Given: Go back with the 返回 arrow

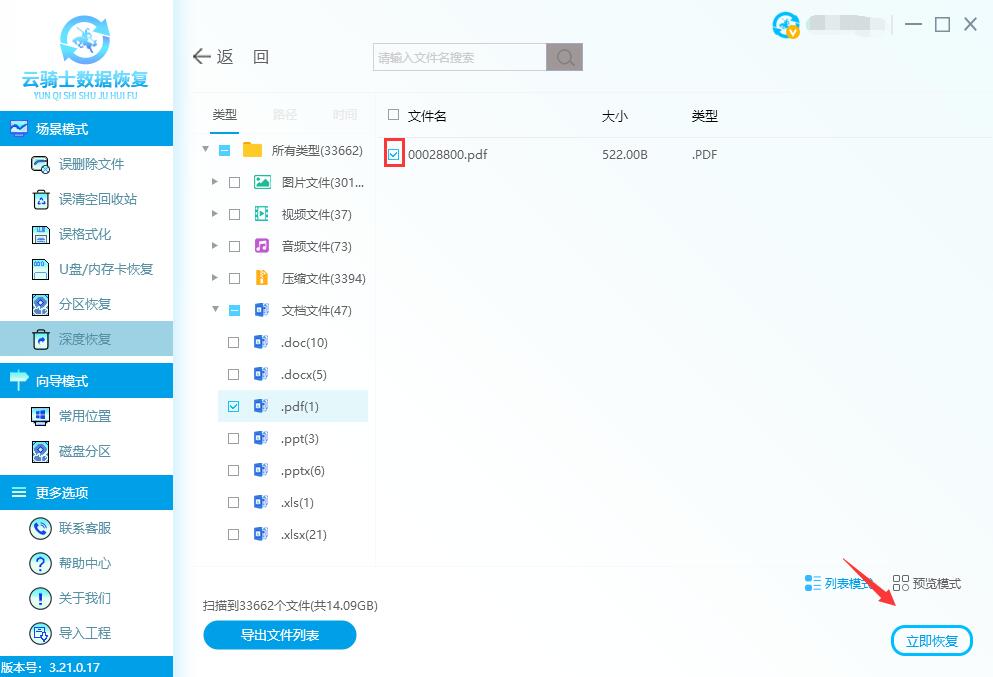Looking at the screenshot, I should pyautogui.click(x=201, y=56).
